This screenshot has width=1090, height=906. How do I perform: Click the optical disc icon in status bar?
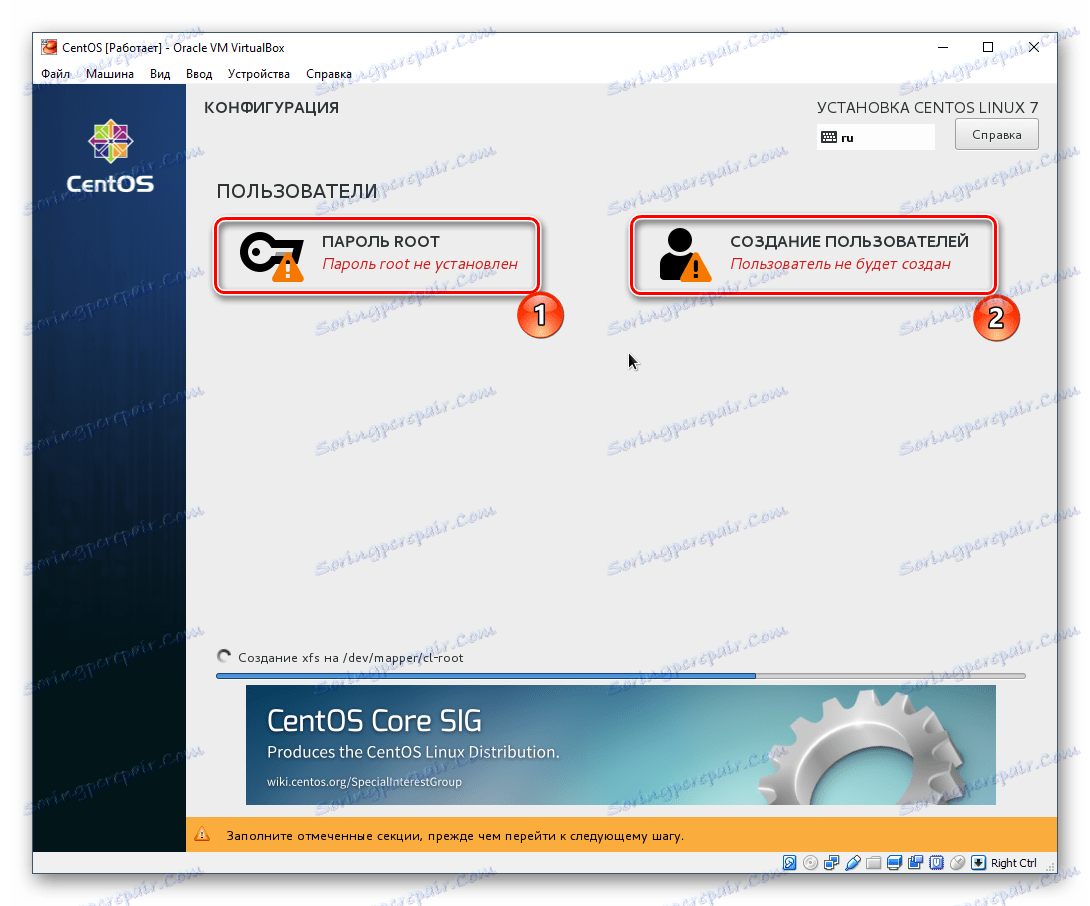[809, 862]
